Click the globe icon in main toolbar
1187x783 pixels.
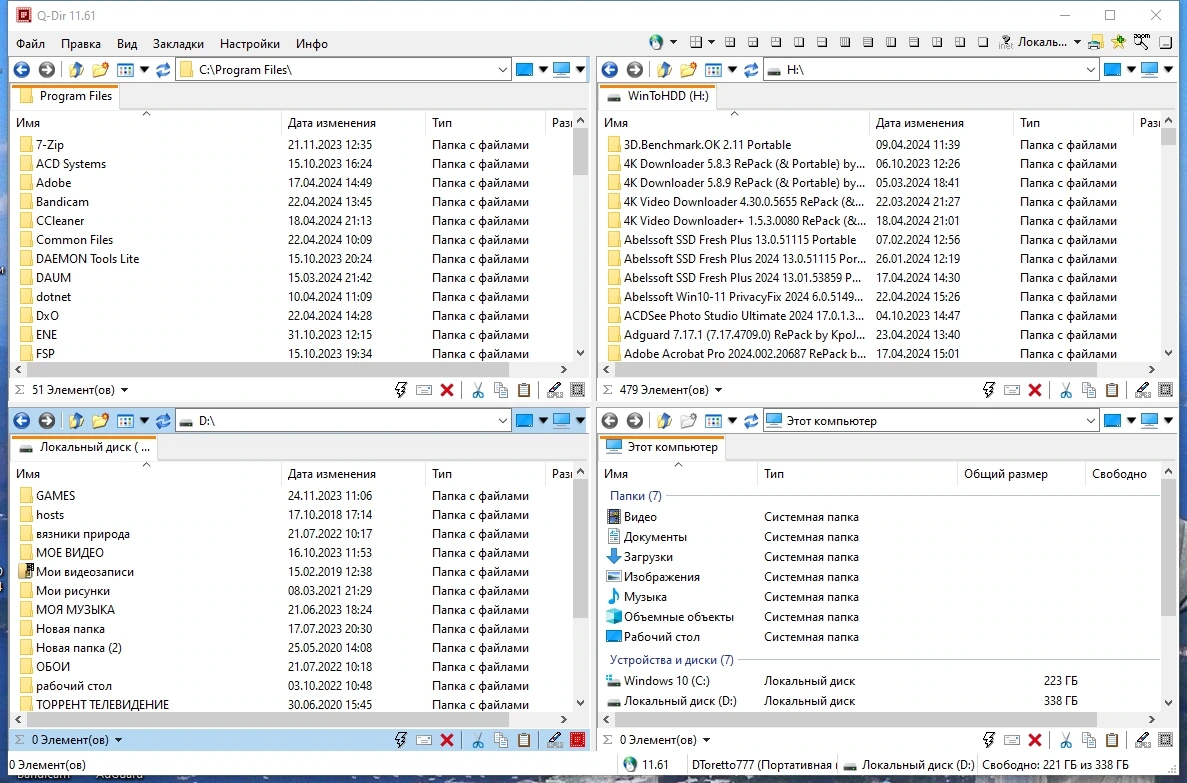coord(656,42)
